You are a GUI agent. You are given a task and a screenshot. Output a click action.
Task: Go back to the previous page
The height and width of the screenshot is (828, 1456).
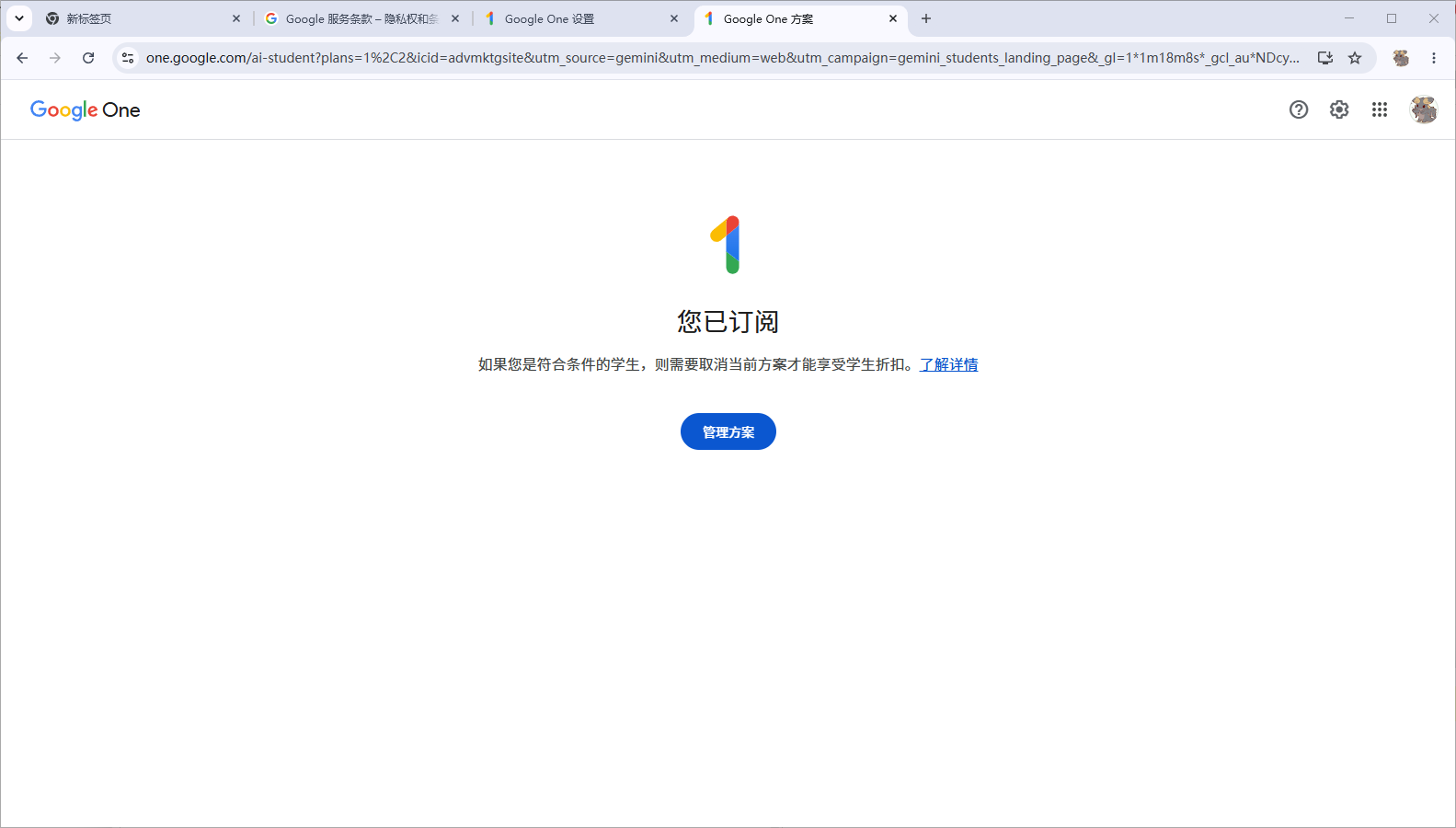point(22,58)
